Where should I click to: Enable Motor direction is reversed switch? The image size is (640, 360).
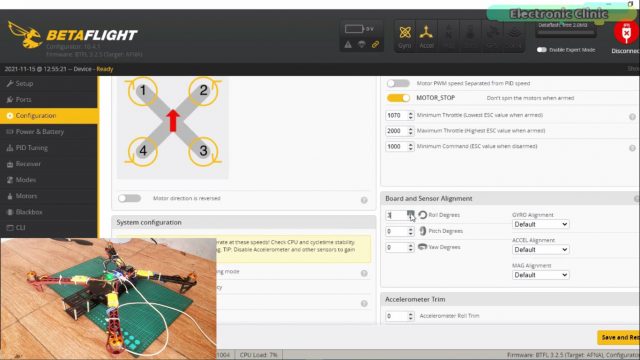[129, 198]
